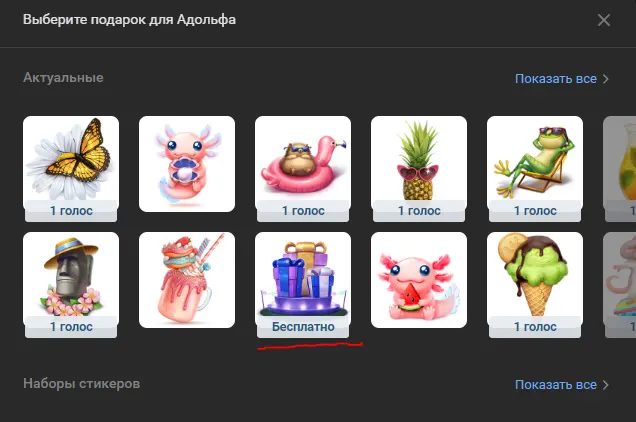Click the Бесплатно price label
Image resolution: width=636 pixels, height=422 pixels.
(x=303, y=327)
